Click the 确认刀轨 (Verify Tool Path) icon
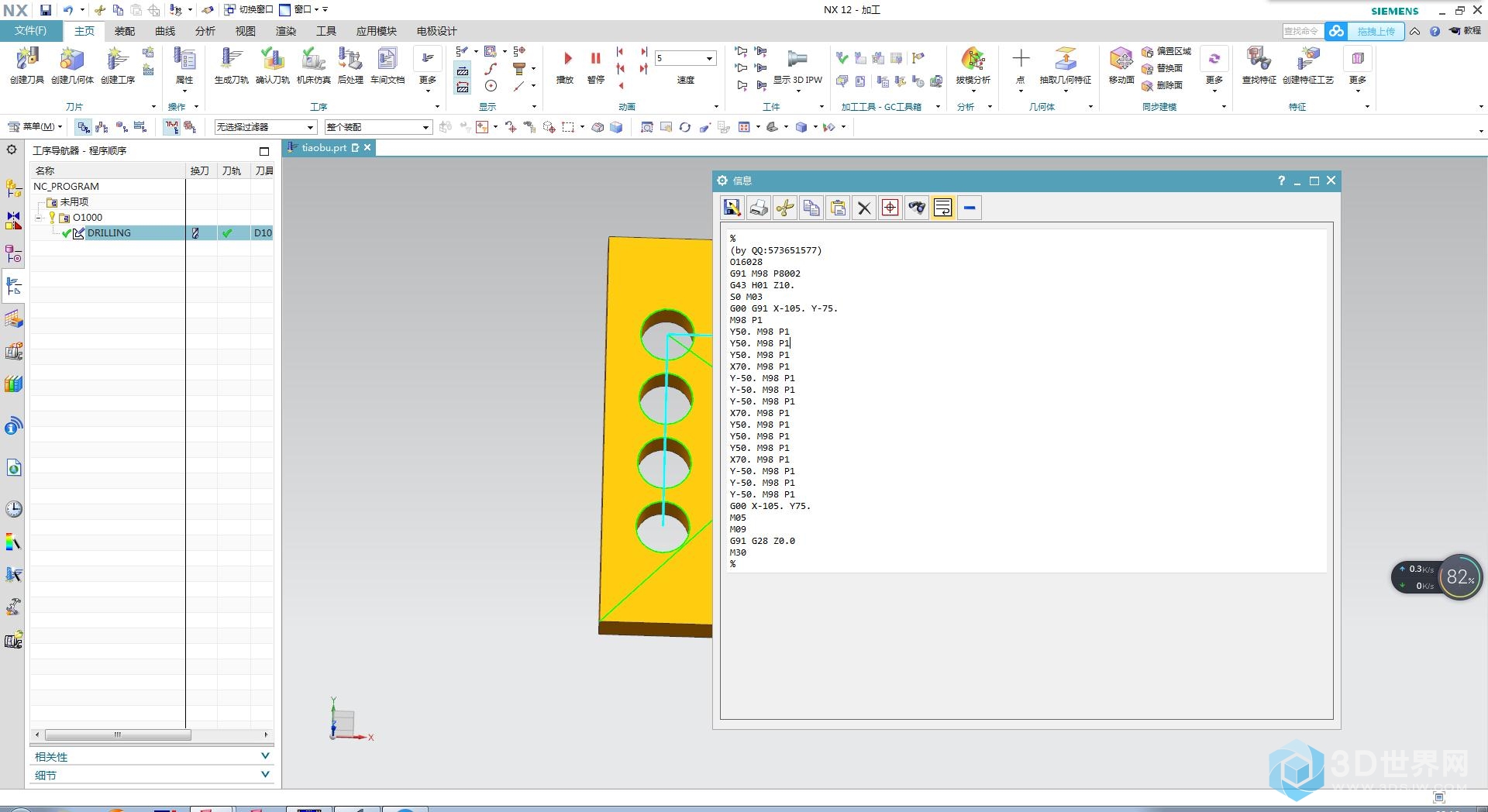The width and height of the screenshot is (1488, 812). (x=272, y=60)
